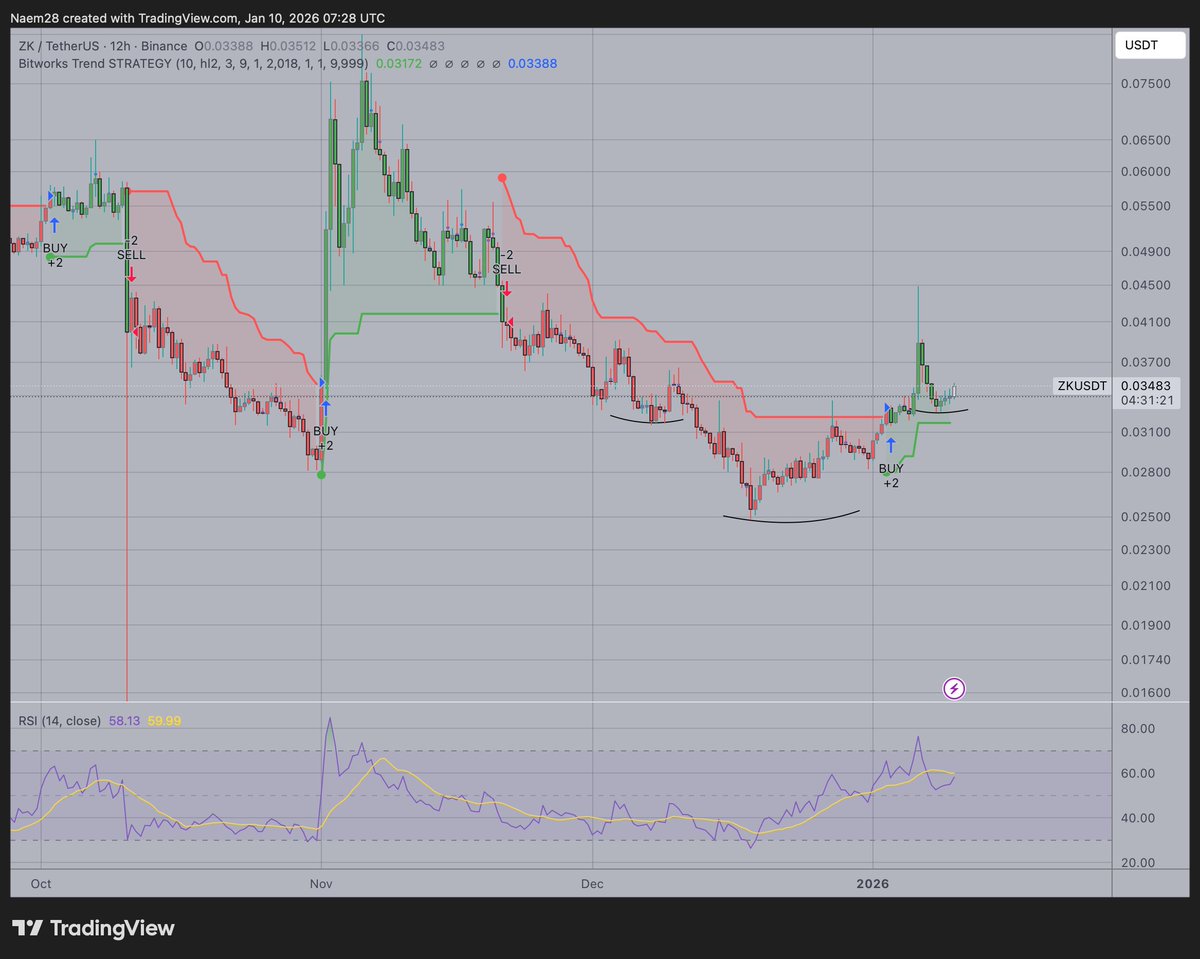This screenshot has width=1200, height=959.
Task: Click the 40.00 RSI axis label
Action: click(x=1139, y=818)
